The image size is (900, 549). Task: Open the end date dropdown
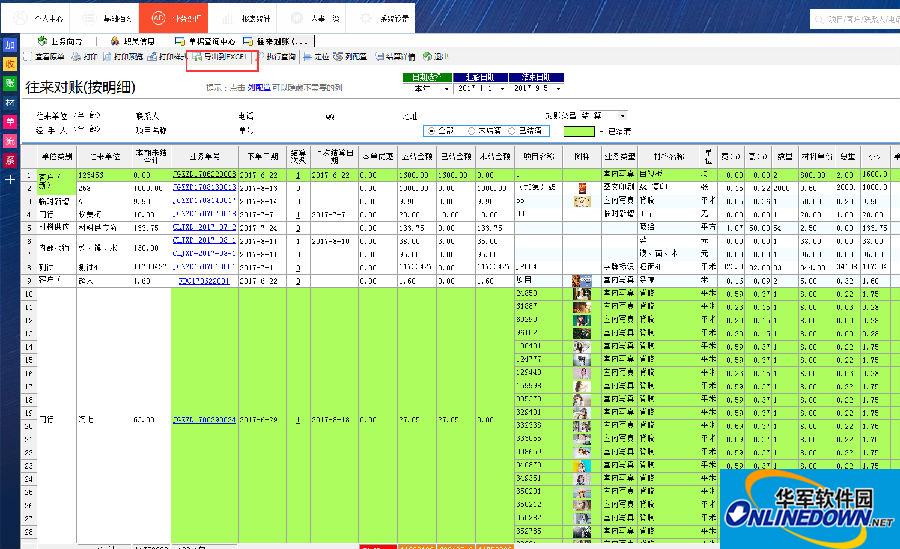558,89
